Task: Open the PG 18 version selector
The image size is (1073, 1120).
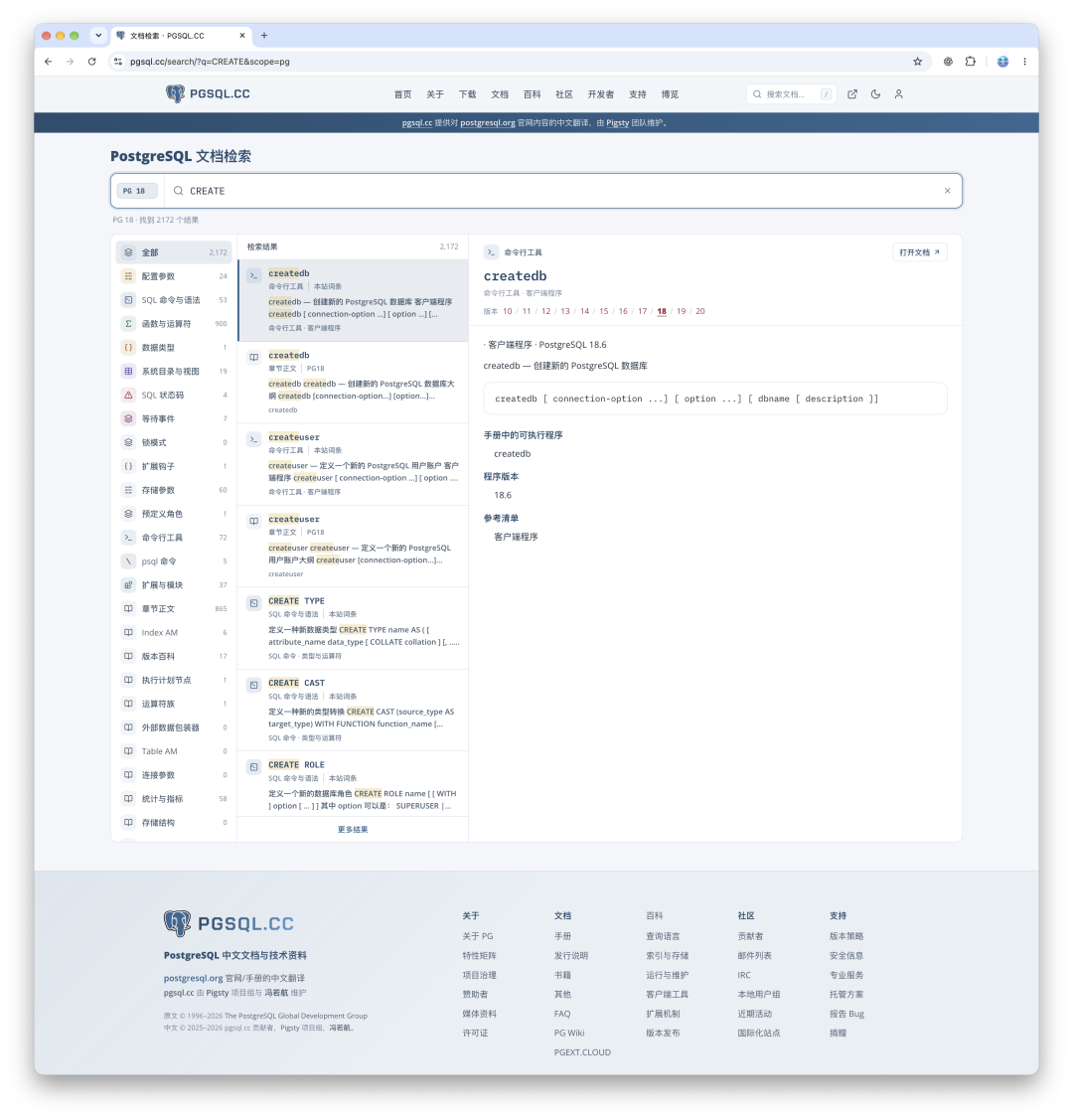Action: click(136, 191)
